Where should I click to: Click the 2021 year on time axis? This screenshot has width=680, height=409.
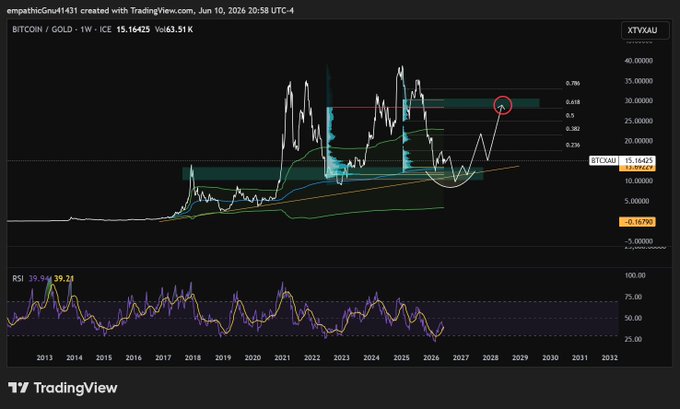282,358
